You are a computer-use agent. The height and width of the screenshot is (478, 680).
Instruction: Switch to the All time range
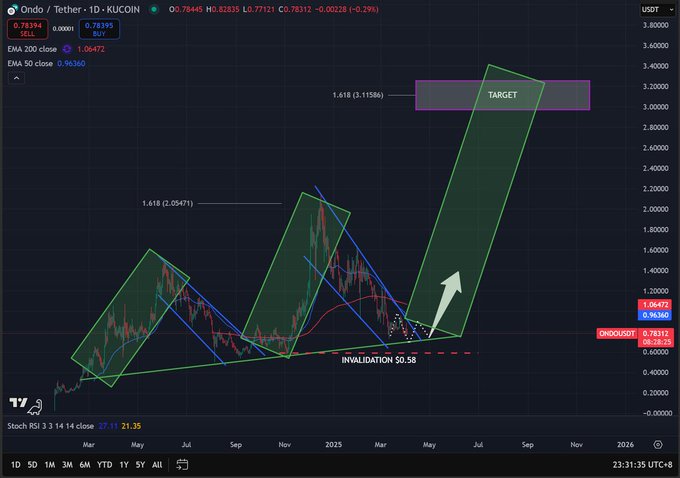click(x=157, y=465)
